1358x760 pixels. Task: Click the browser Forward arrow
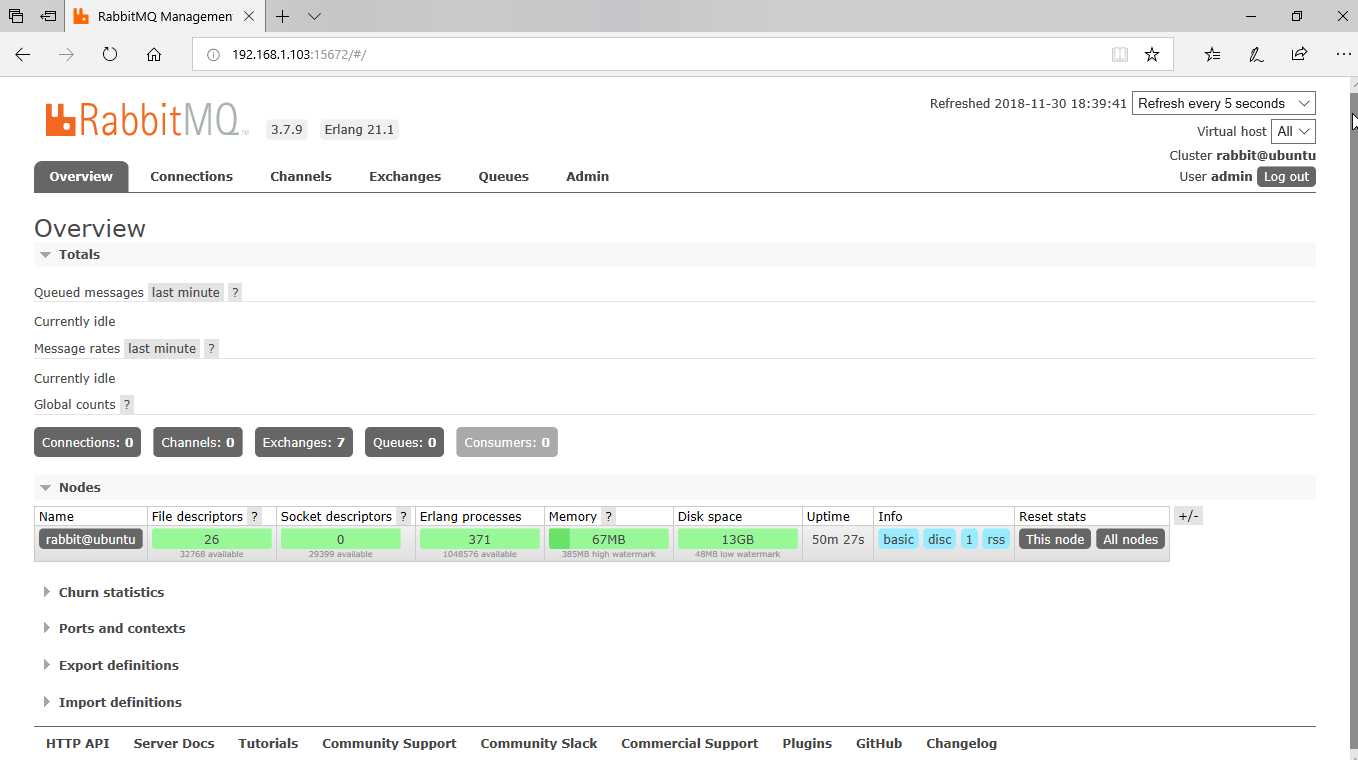click(x=67, y=55)
